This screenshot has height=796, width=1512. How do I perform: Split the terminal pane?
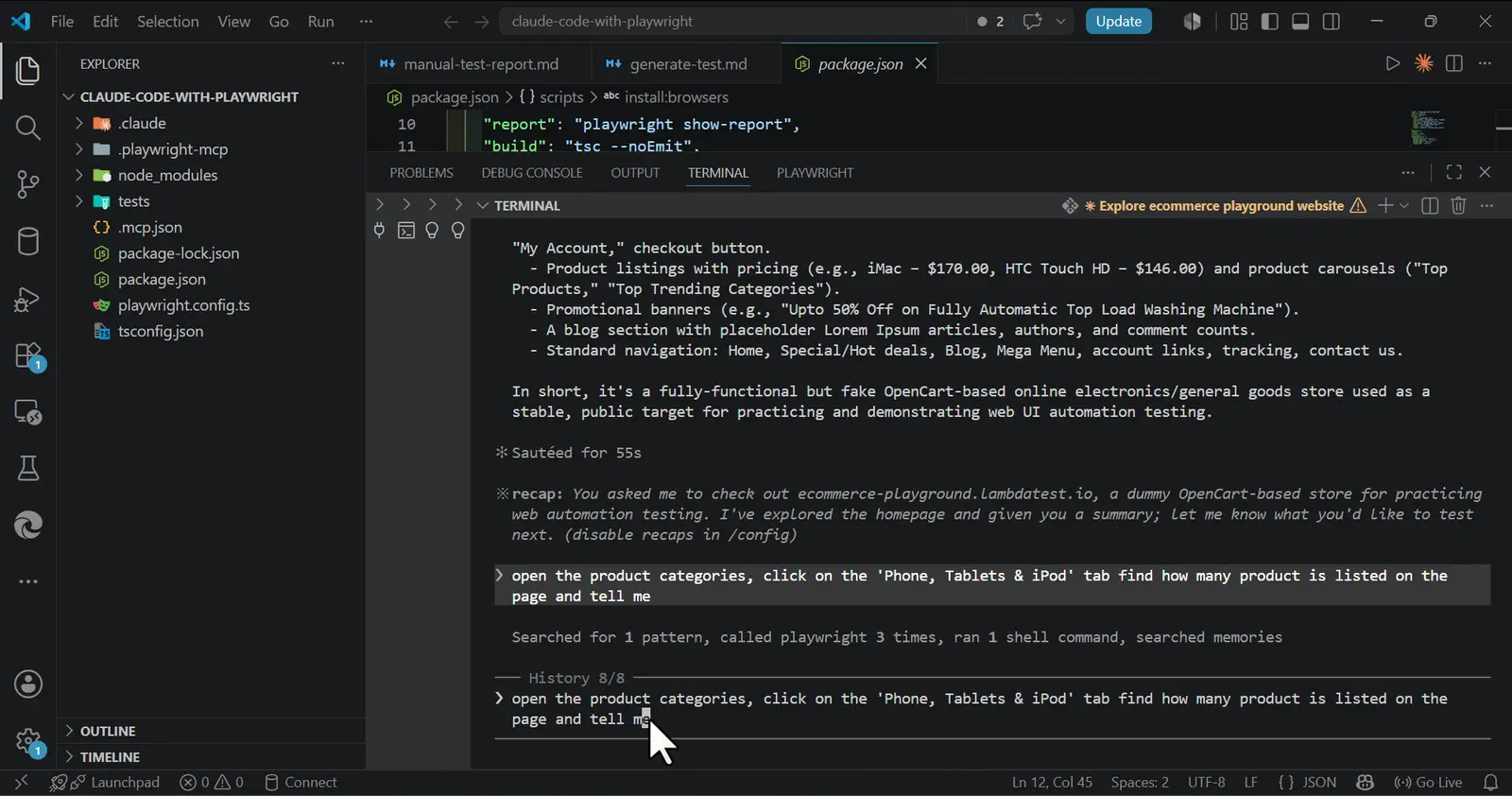pos(1430,205)
